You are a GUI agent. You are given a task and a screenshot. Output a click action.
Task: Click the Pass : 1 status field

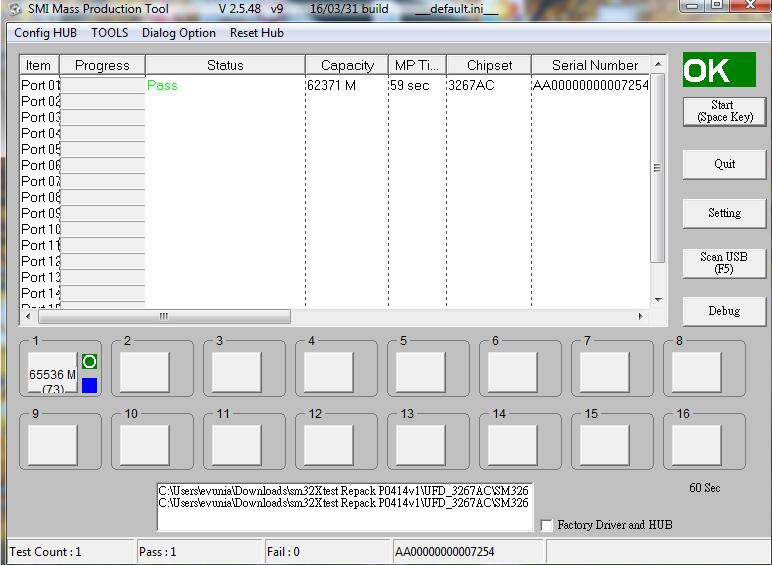[x=199, y=552]
